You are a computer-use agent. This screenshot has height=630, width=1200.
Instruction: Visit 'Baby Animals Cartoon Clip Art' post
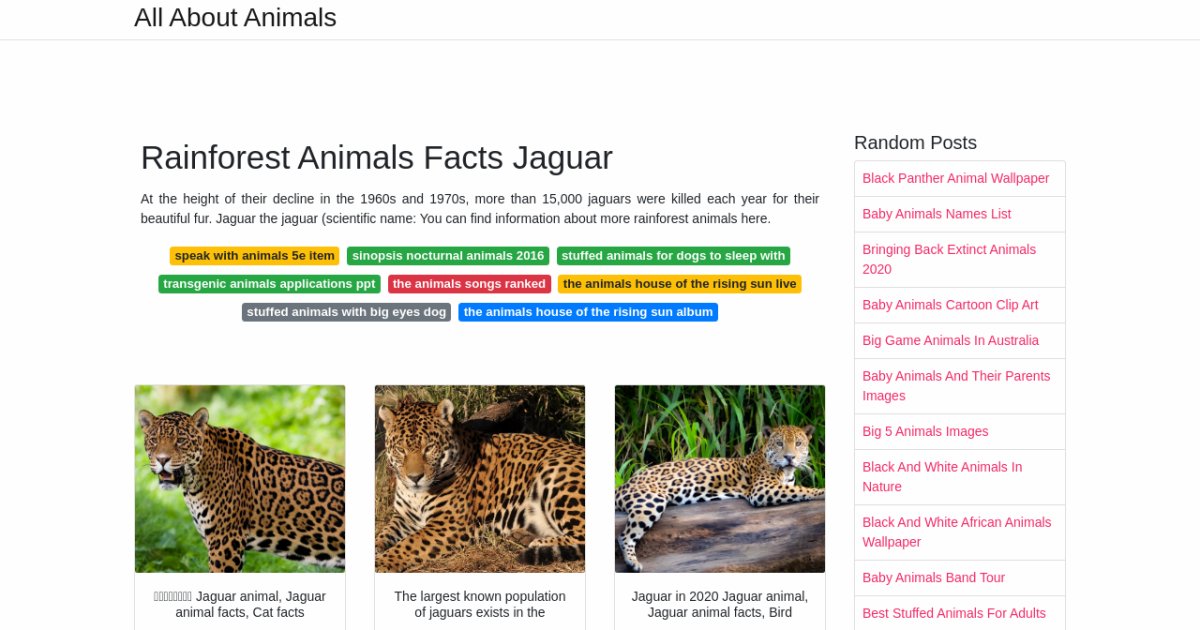950,305
